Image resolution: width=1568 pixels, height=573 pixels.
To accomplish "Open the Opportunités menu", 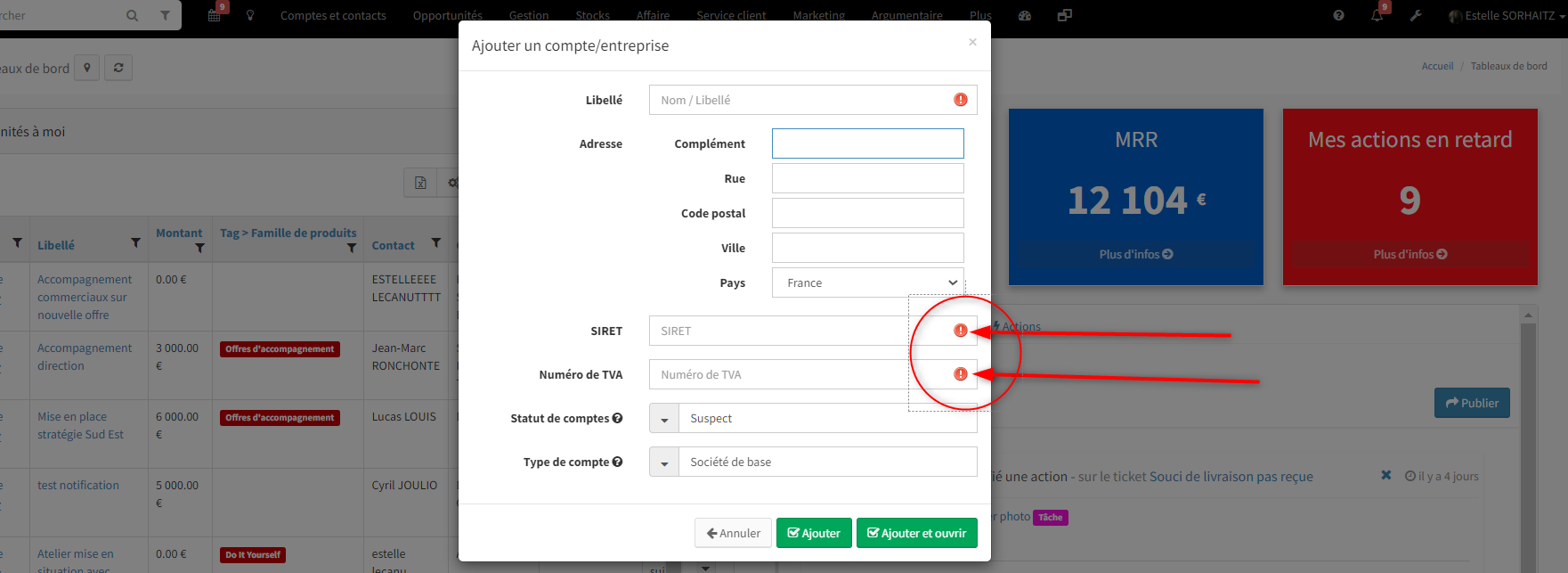I will click(x=447, y=15).
